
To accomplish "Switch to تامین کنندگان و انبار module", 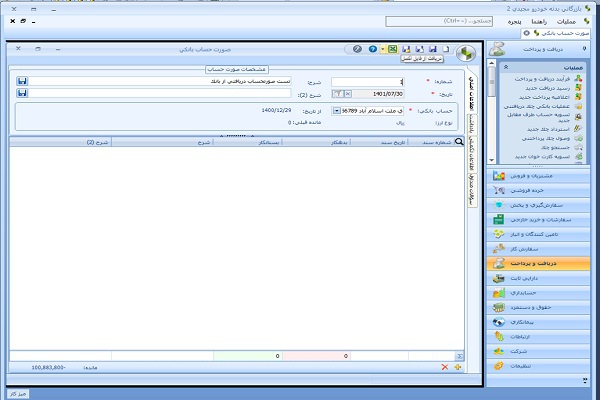I will [x=538, y=234].
